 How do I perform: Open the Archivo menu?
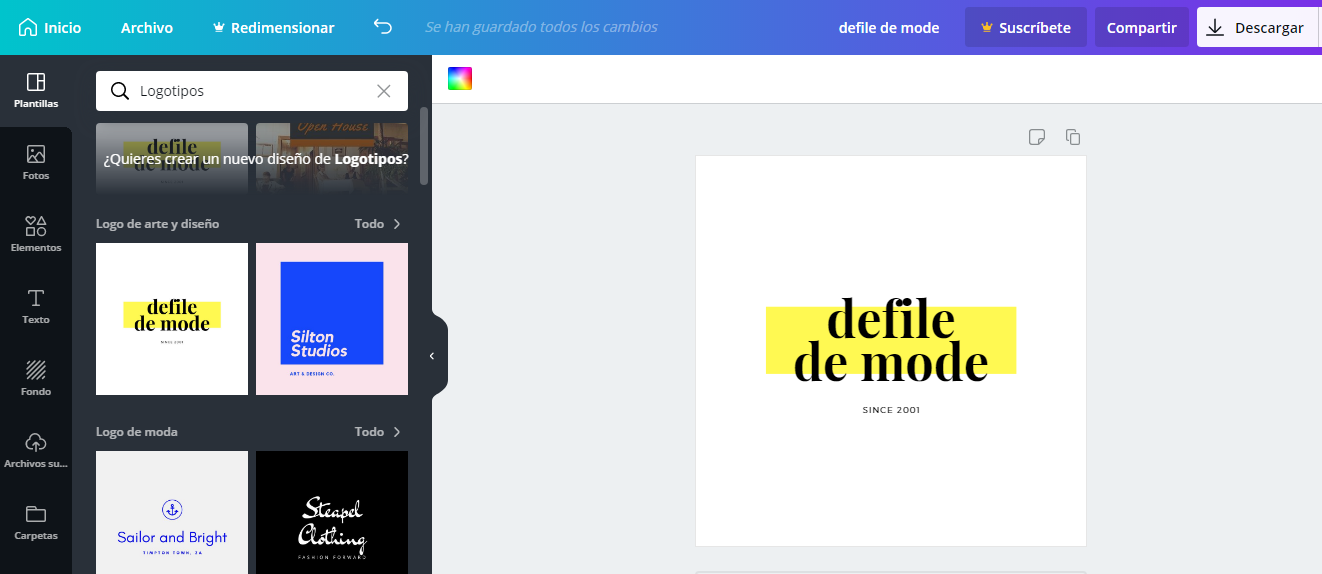point(147,28)
